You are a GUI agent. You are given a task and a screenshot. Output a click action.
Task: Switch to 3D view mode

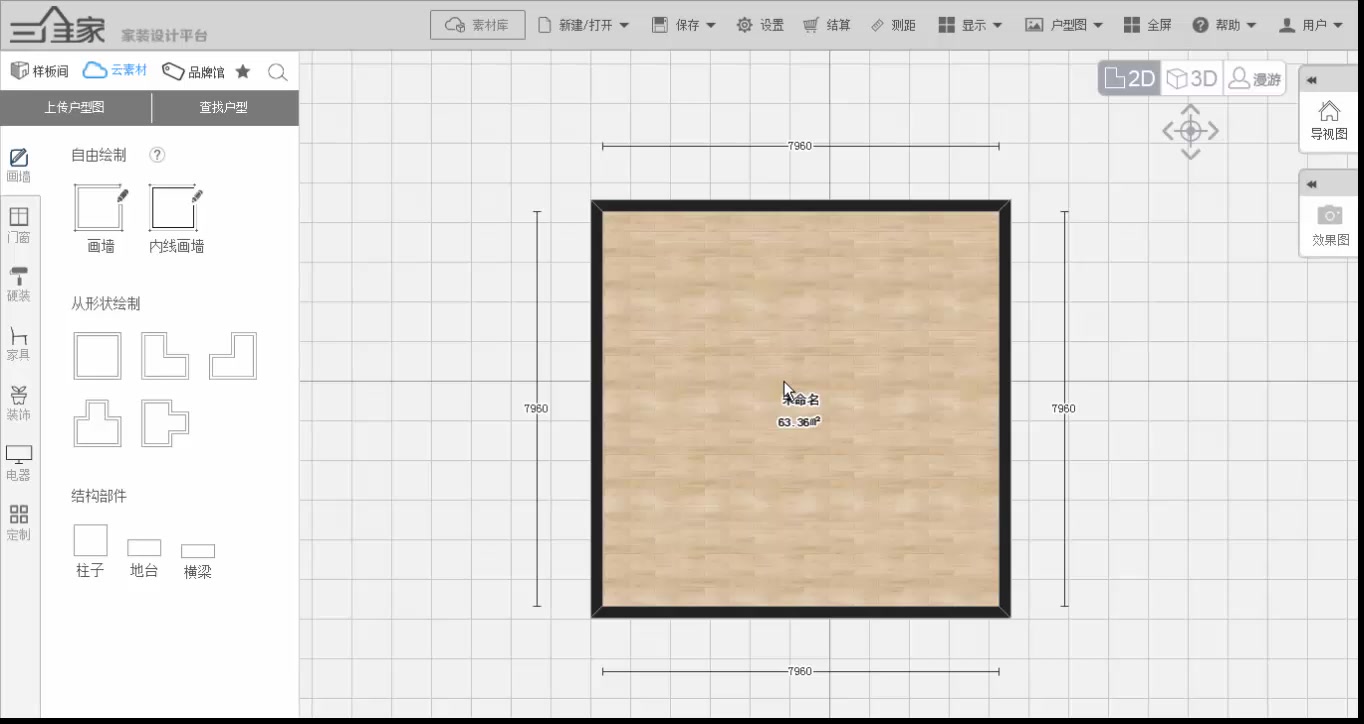pos(1193,78)
